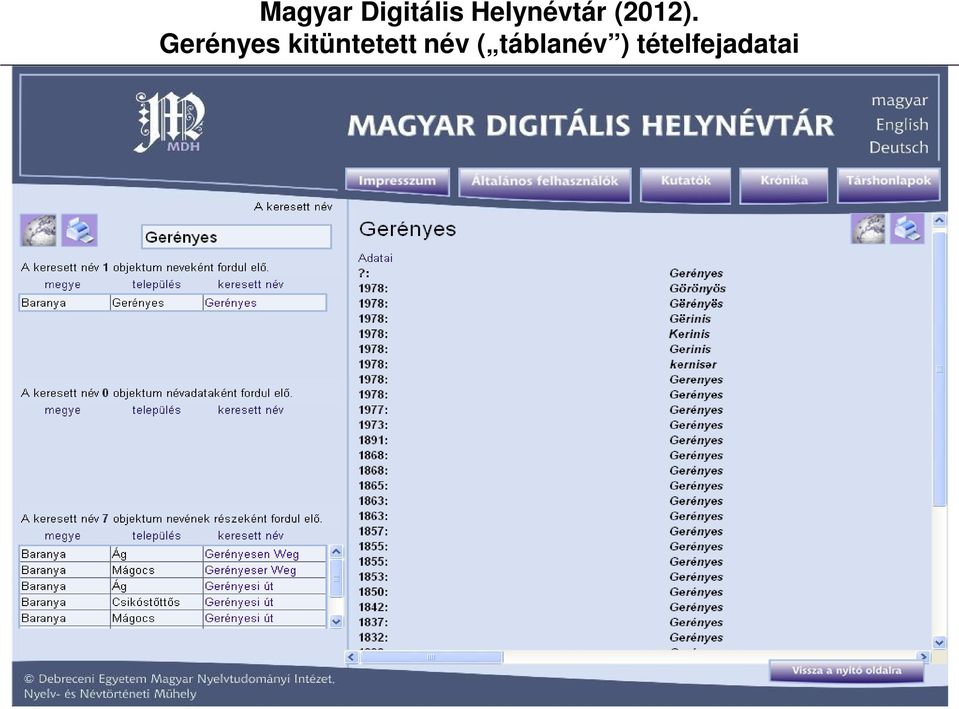Click the down arrow of data panel scrollbar
Screen dimensions: 959x709
[x=939, y=642]
